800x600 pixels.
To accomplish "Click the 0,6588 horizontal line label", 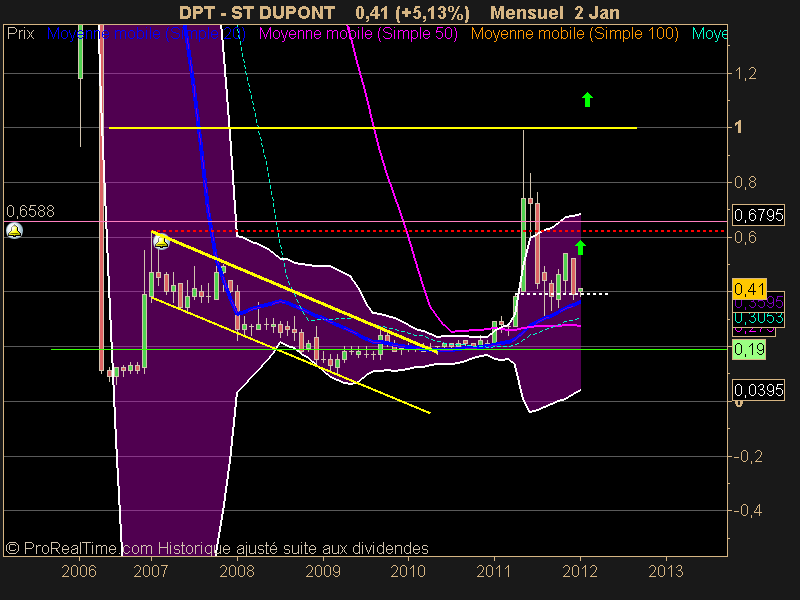I will [x=30, y=211].
